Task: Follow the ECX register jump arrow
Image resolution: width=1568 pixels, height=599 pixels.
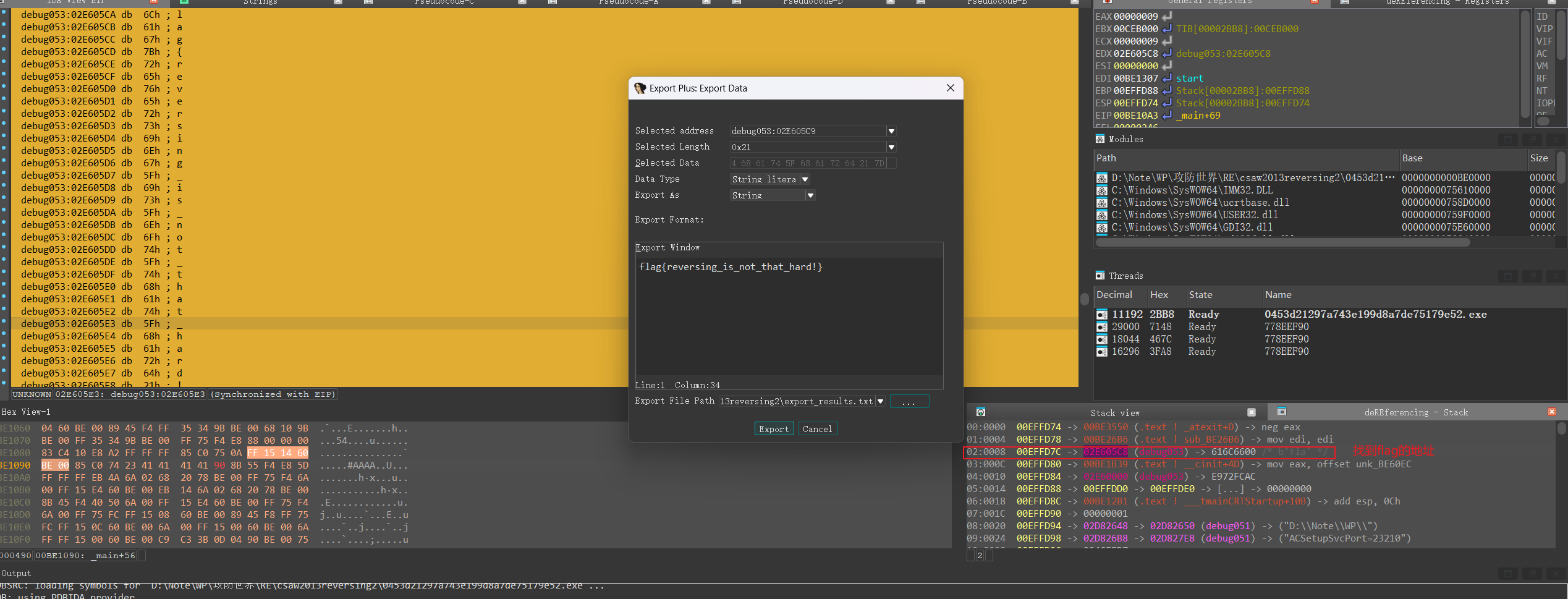Action: (1167, 41)
